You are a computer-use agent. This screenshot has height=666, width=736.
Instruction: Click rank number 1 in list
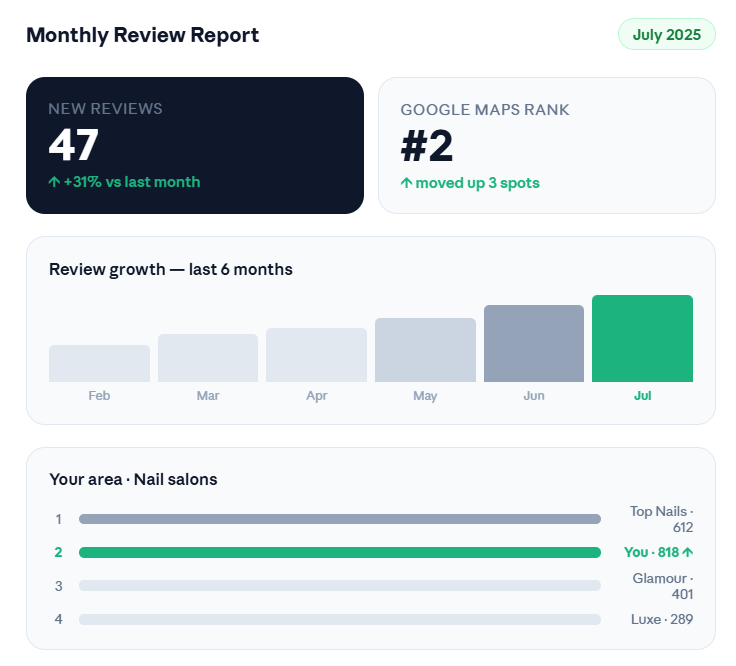pyautogui.click(x=58, y=519)
